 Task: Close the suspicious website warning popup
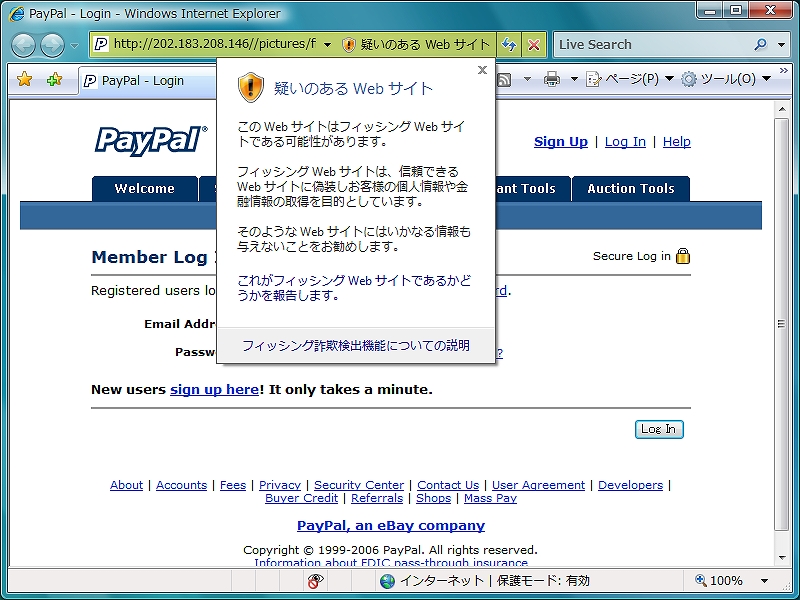click(x=482, y=70)
